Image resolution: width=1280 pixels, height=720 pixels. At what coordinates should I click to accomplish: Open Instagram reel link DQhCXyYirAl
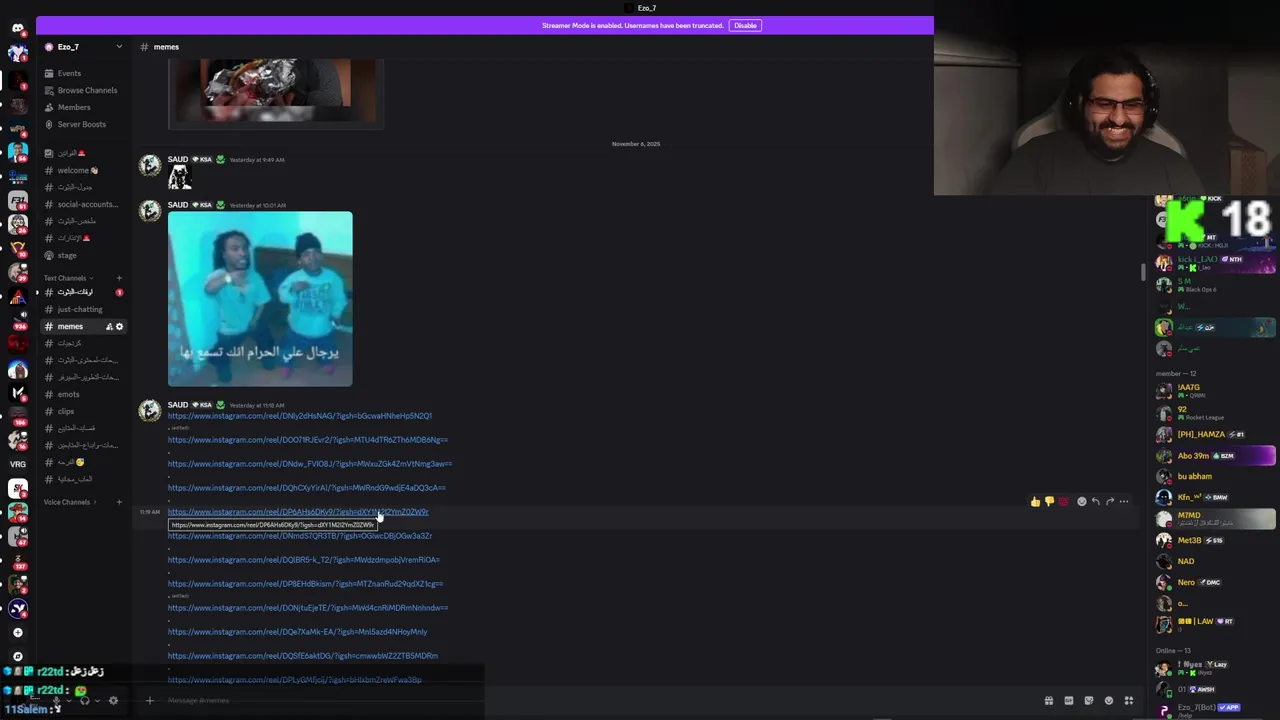pyautogui.click(x=307, y=488)
